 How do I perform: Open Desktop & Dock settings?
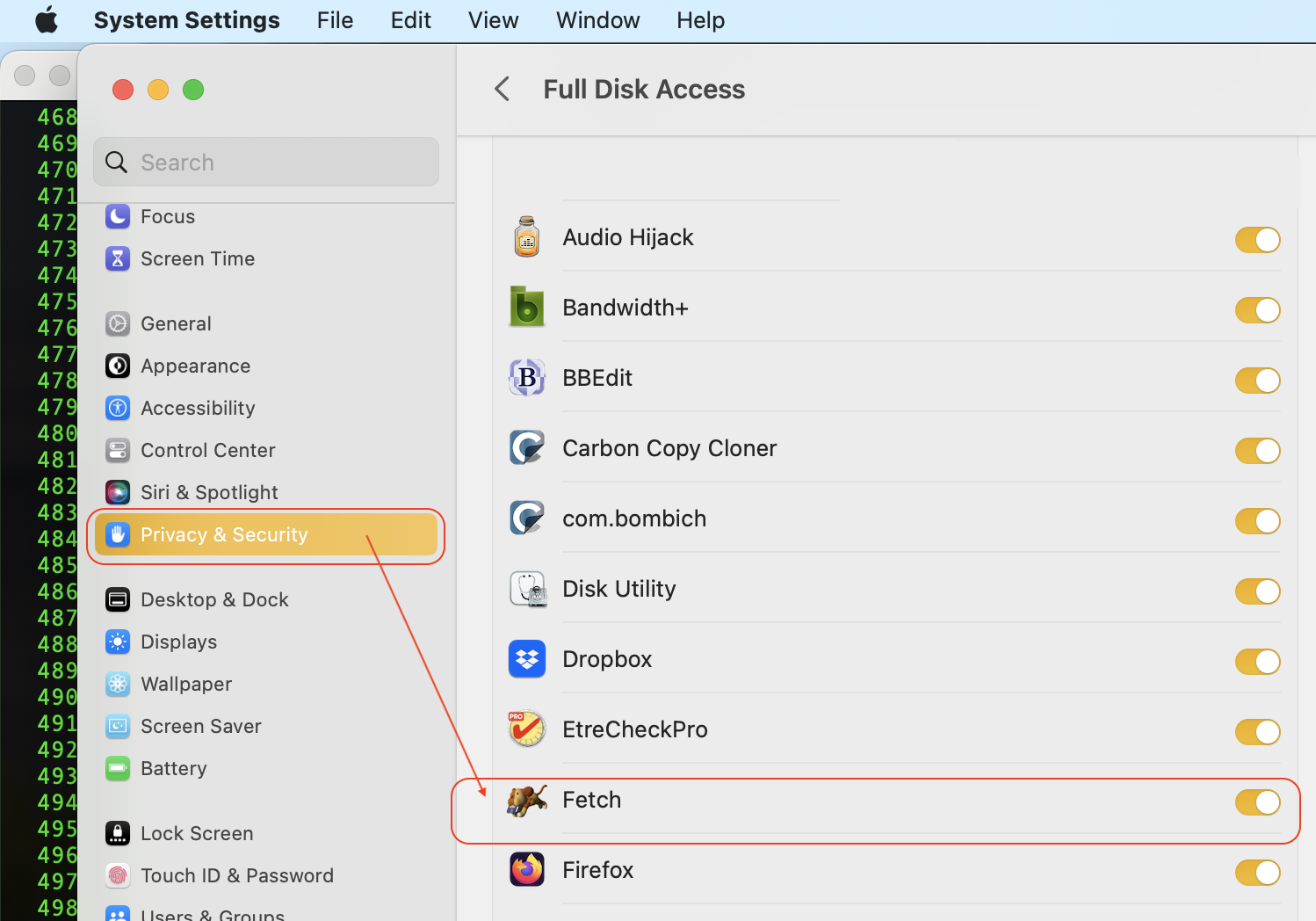tap(266, 599)
